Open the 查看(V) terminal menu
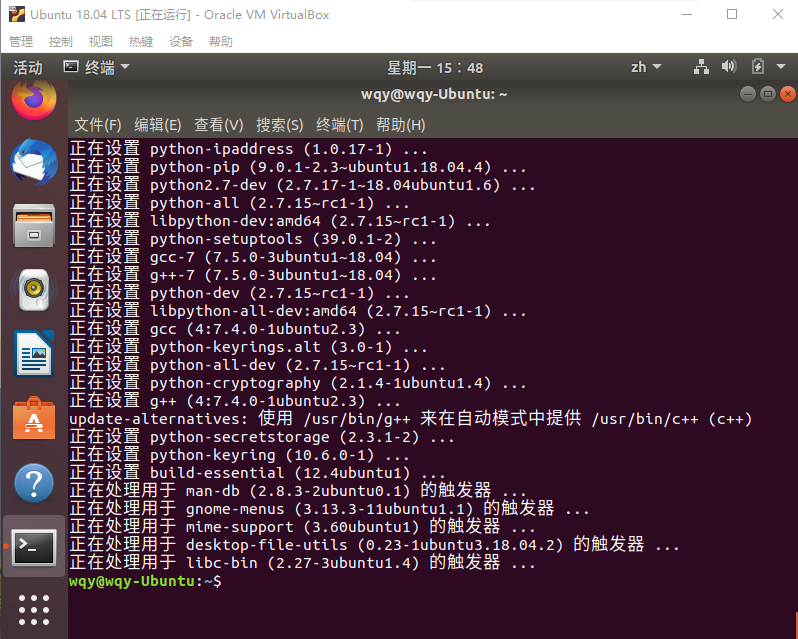 (x=219, y=125)
